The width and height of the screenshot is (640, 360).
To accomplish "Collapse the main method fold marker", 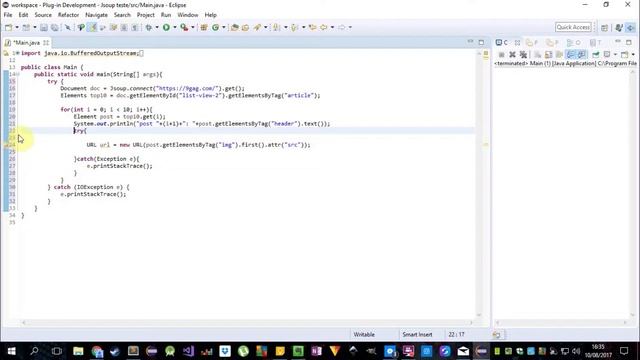I will click(18, 74).
